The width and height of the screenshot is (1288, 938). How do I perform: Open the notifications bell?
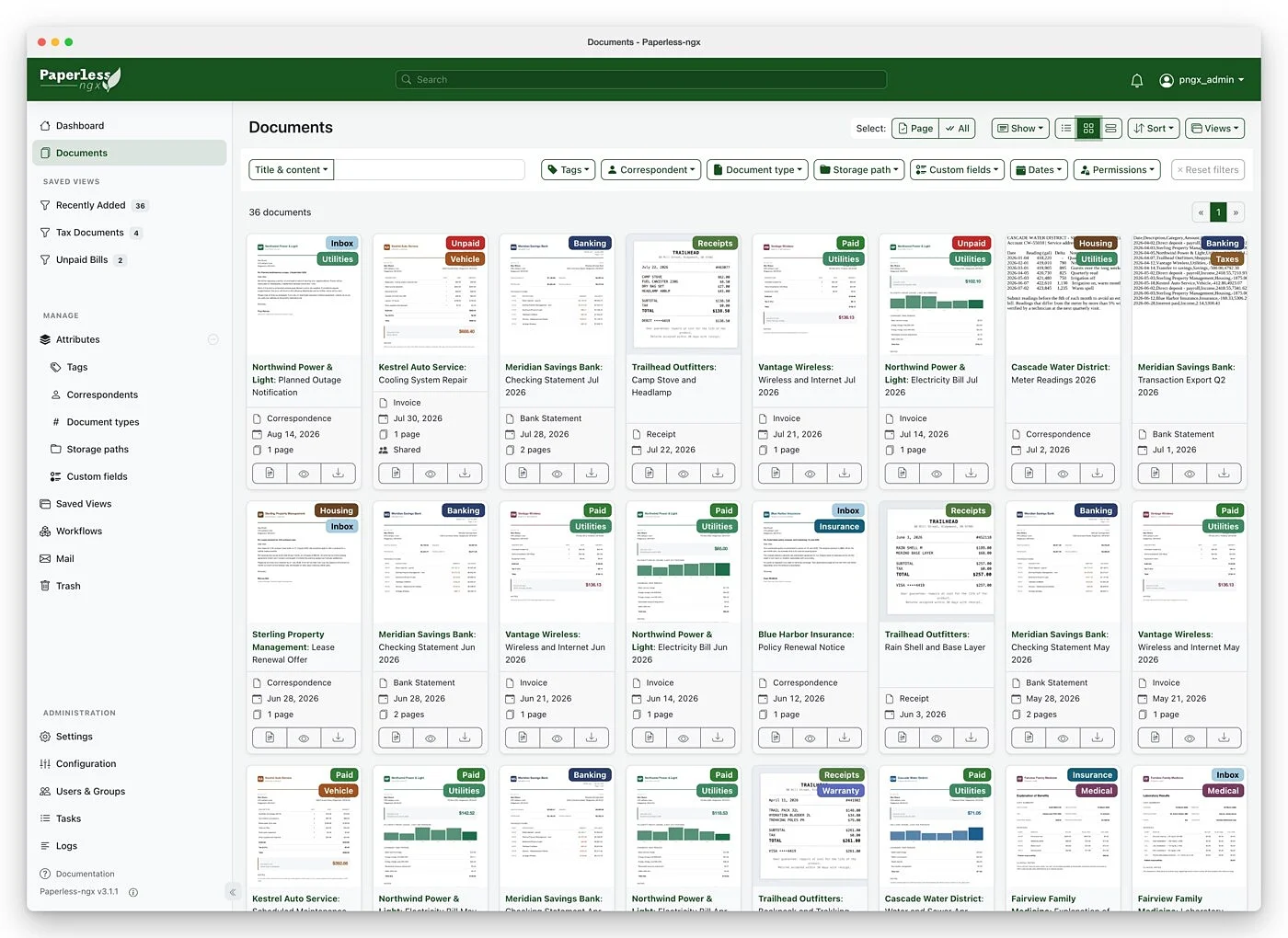[1136, 80]
